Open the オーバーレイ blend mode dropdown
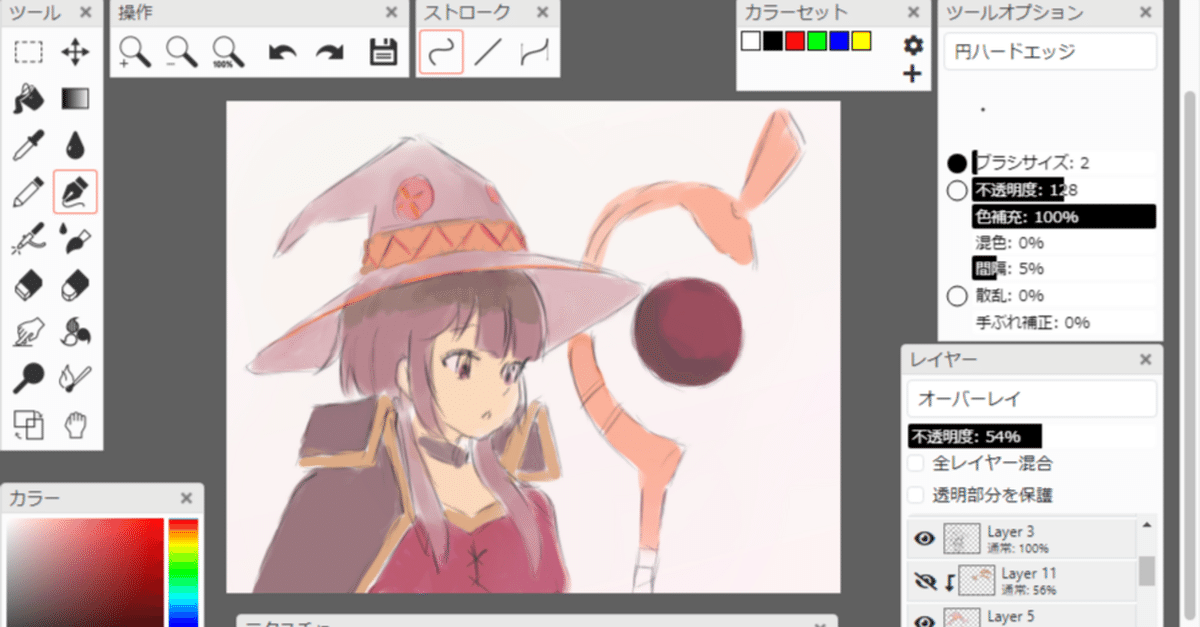 point(1031,399)
